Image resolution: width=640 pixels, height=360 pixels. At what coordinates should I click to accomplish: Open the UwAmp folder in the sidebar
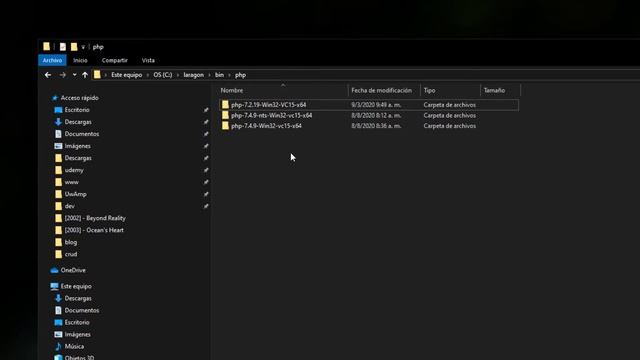point(76,194)
